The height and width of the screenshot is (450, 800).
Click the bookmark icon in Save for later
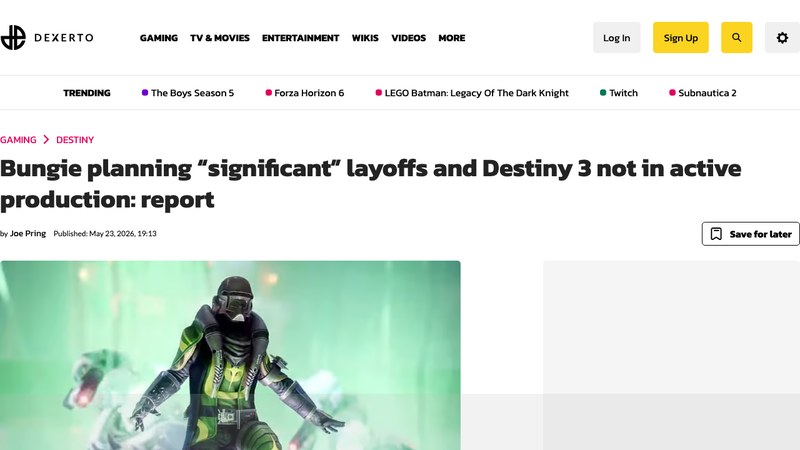716,234
